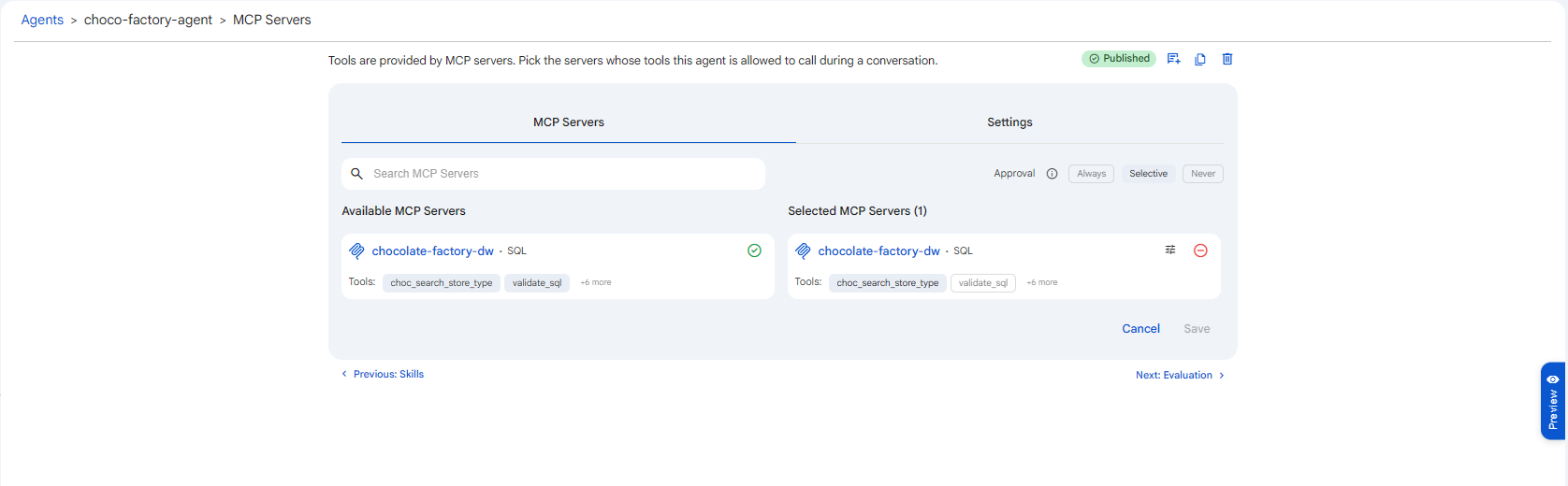This screenshot has height=486, width=1568.
Task: Click validate_sql chip in available server
Action: click(537, 282)
